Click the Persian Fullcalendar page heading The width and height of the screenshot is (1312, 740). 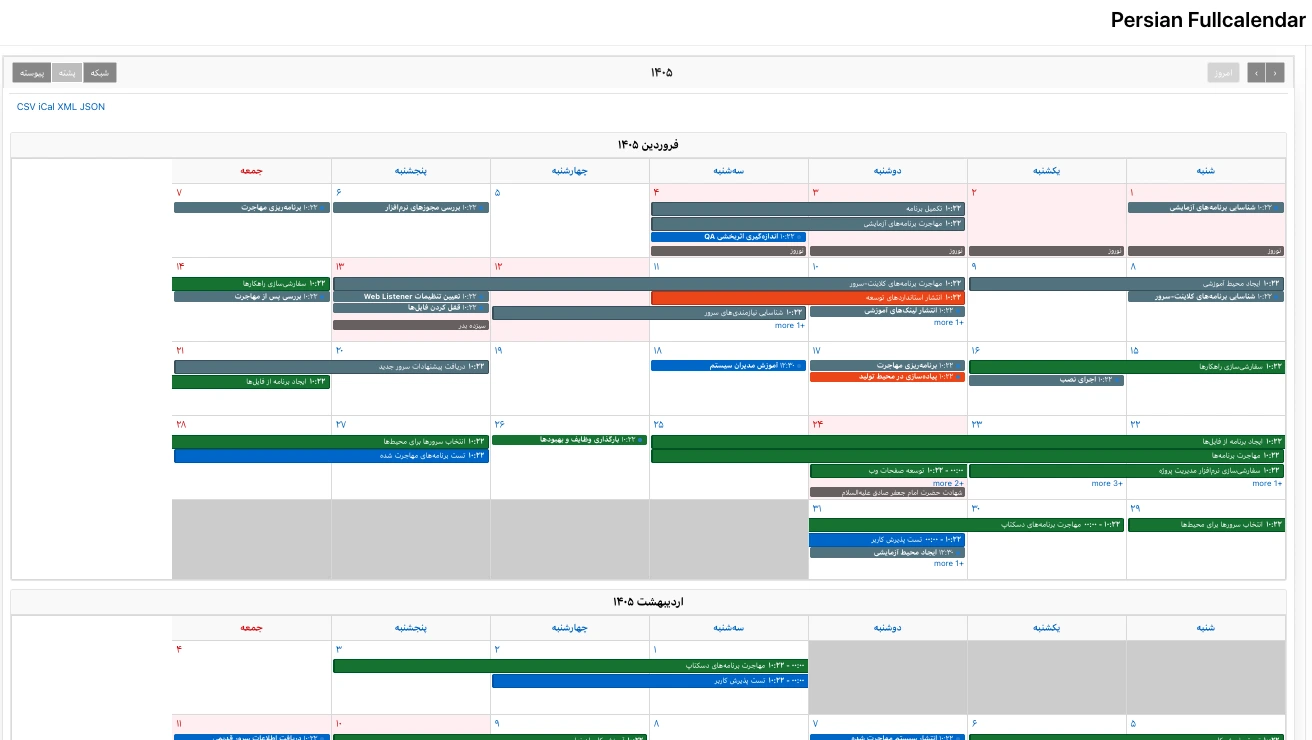pos(1208,20)
